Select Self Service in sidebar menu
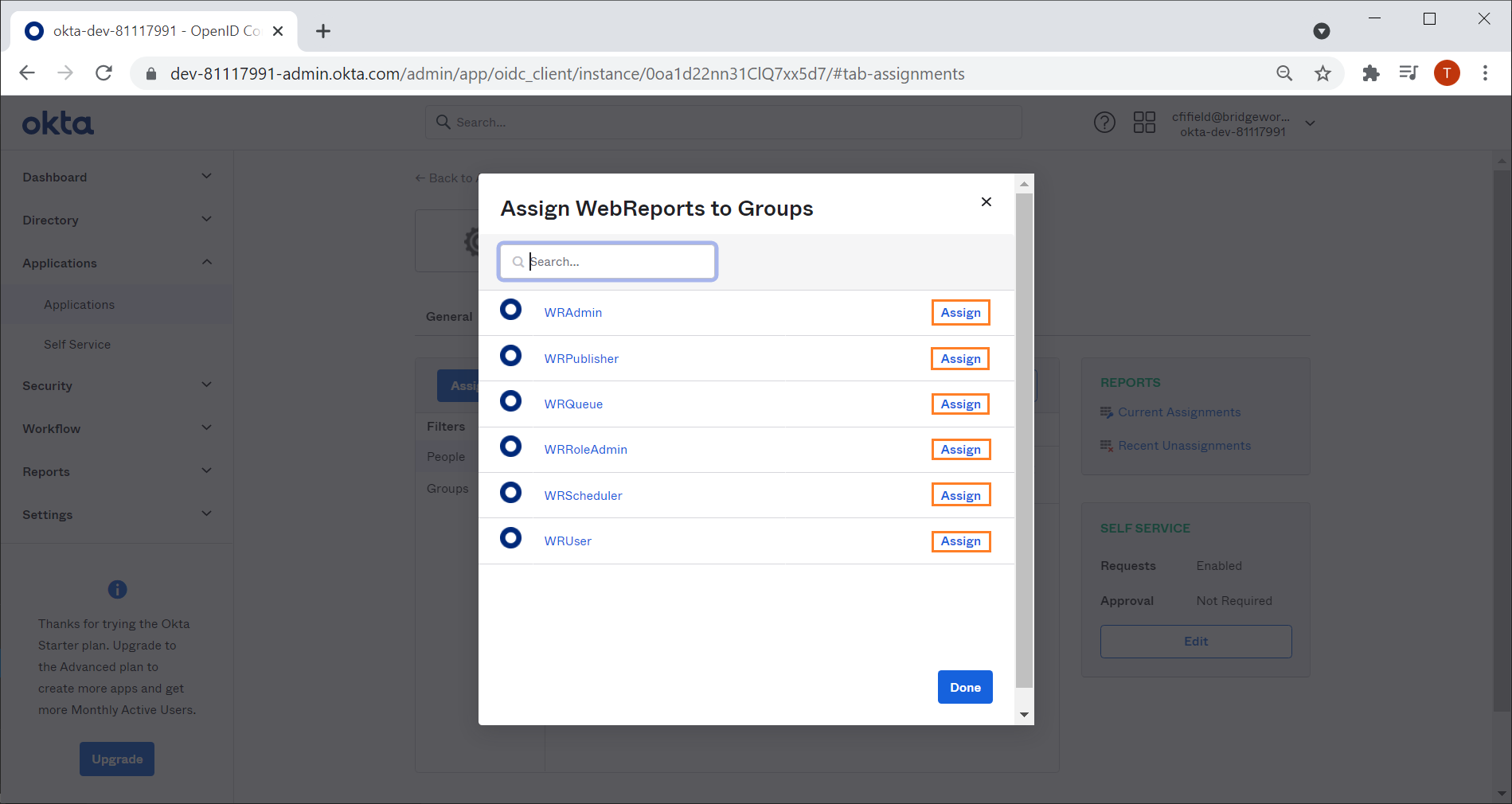Image resolution: width=1512 pixels, height=804 pixels. pyautogui.click(x=77, y=345)
